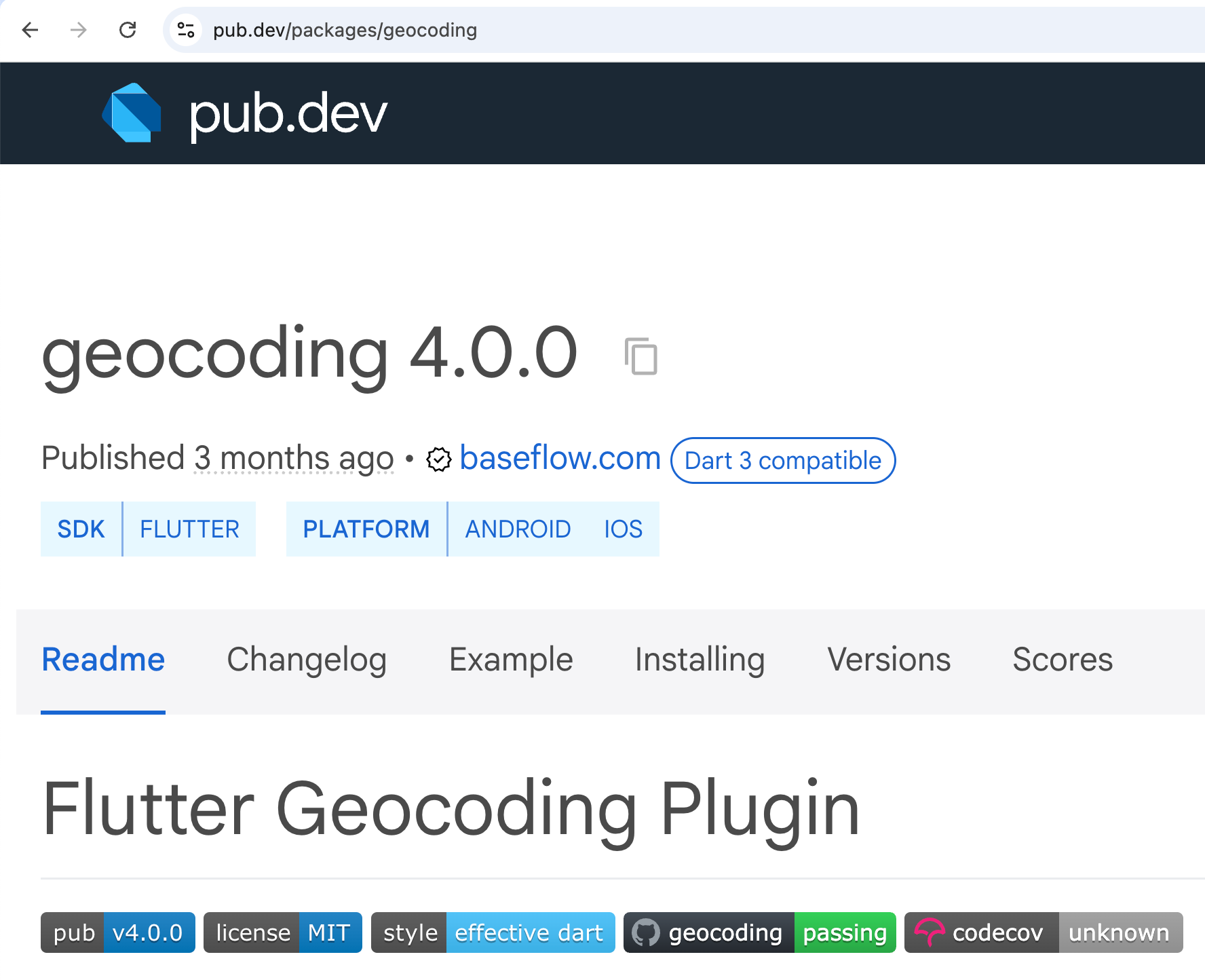Image resolution: width=1205 pixels, height=980 pixels.
Task: Select the SDK tag label
Action: pyautogui.click(x=81, y=529)
